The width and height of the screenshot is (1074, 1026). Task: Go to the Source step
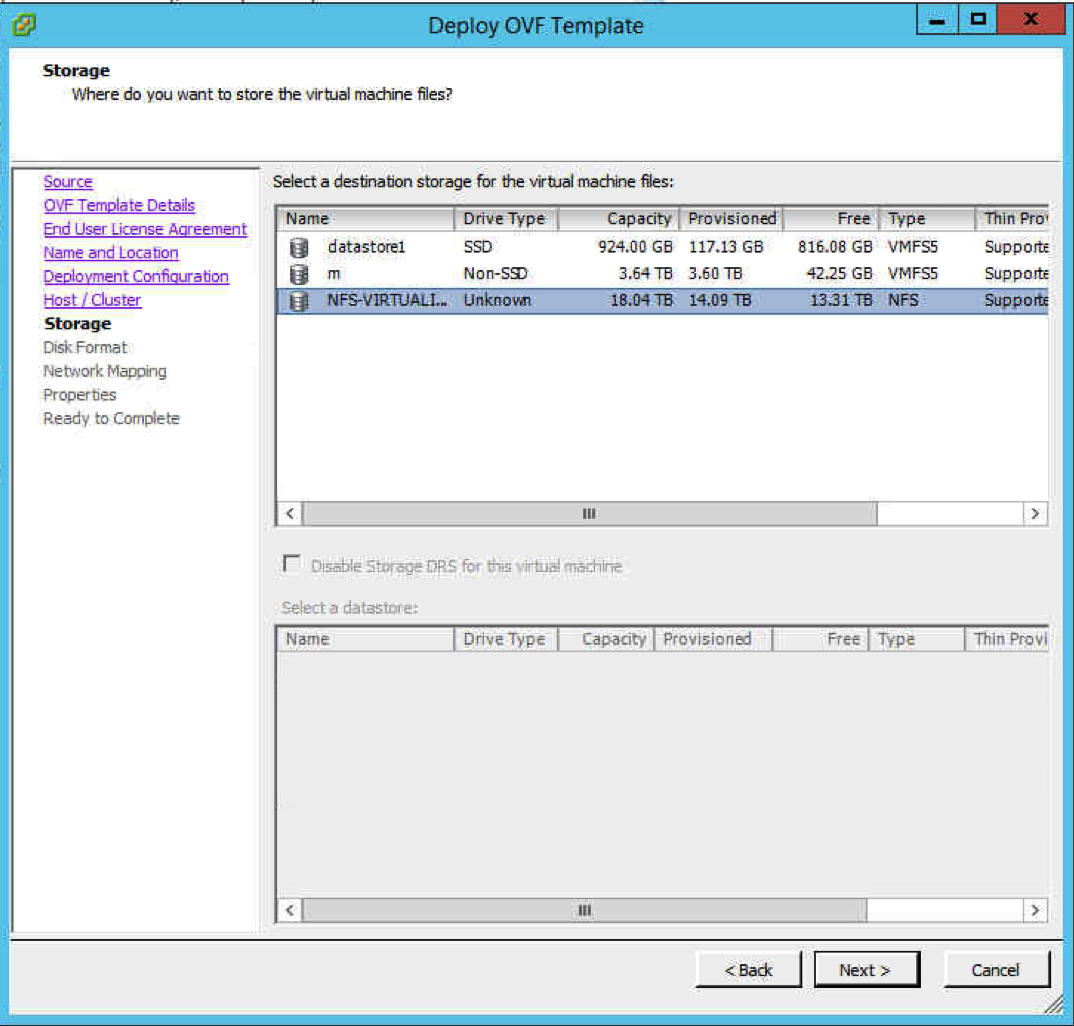[x=68, y=182]
